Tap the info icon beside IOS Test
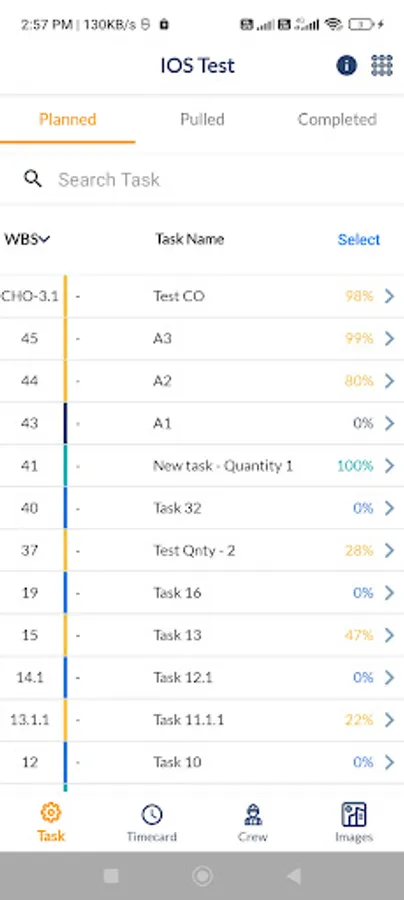 point(346,65)
